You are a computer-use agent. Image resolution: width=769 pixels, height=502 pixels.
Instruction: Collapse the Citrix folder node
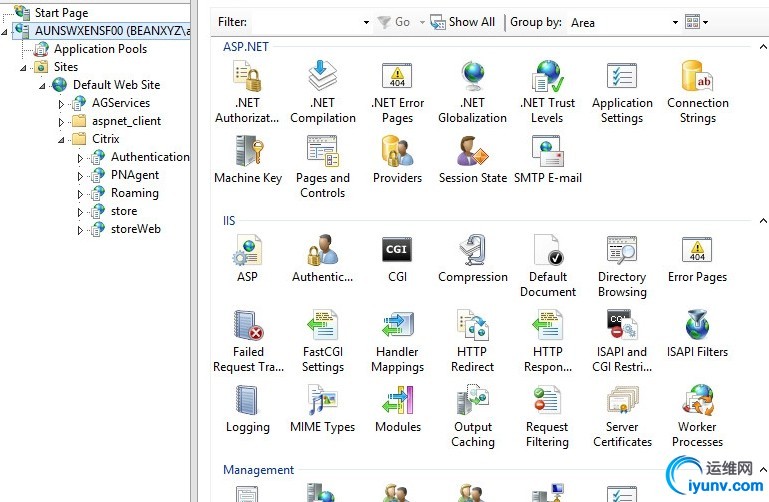click(61, 140)
